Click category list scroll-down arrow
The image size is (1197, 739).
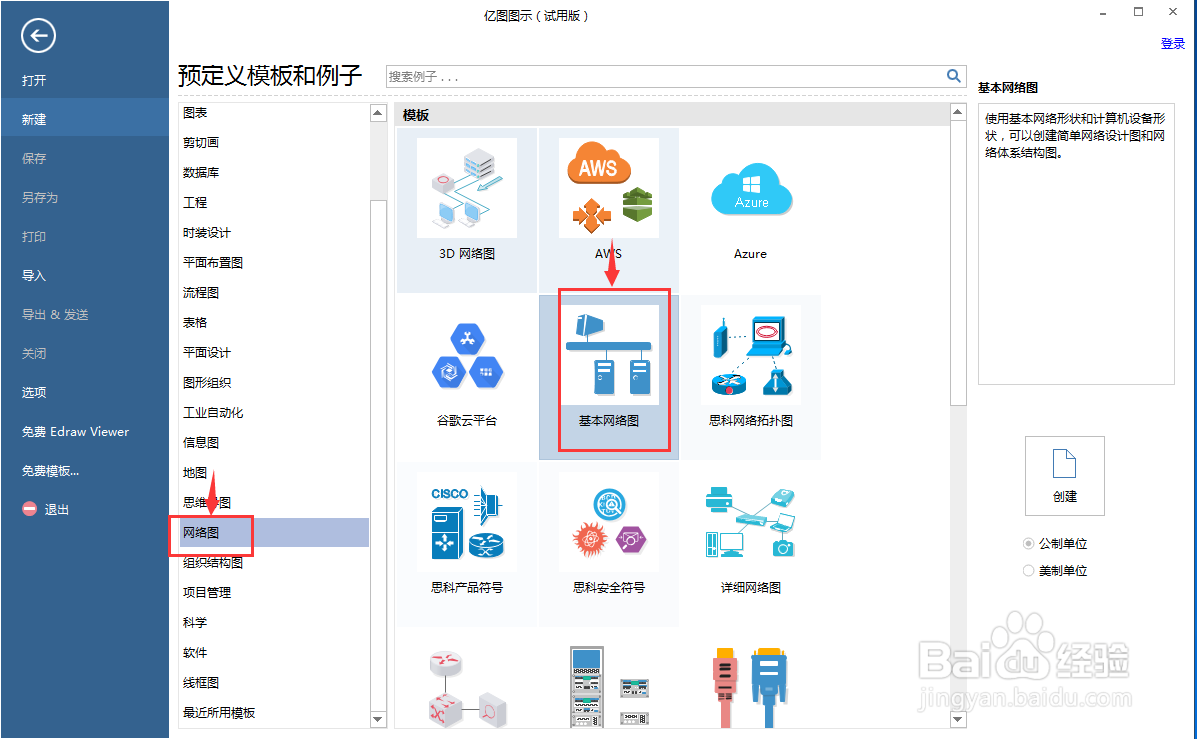coord(378,718)
